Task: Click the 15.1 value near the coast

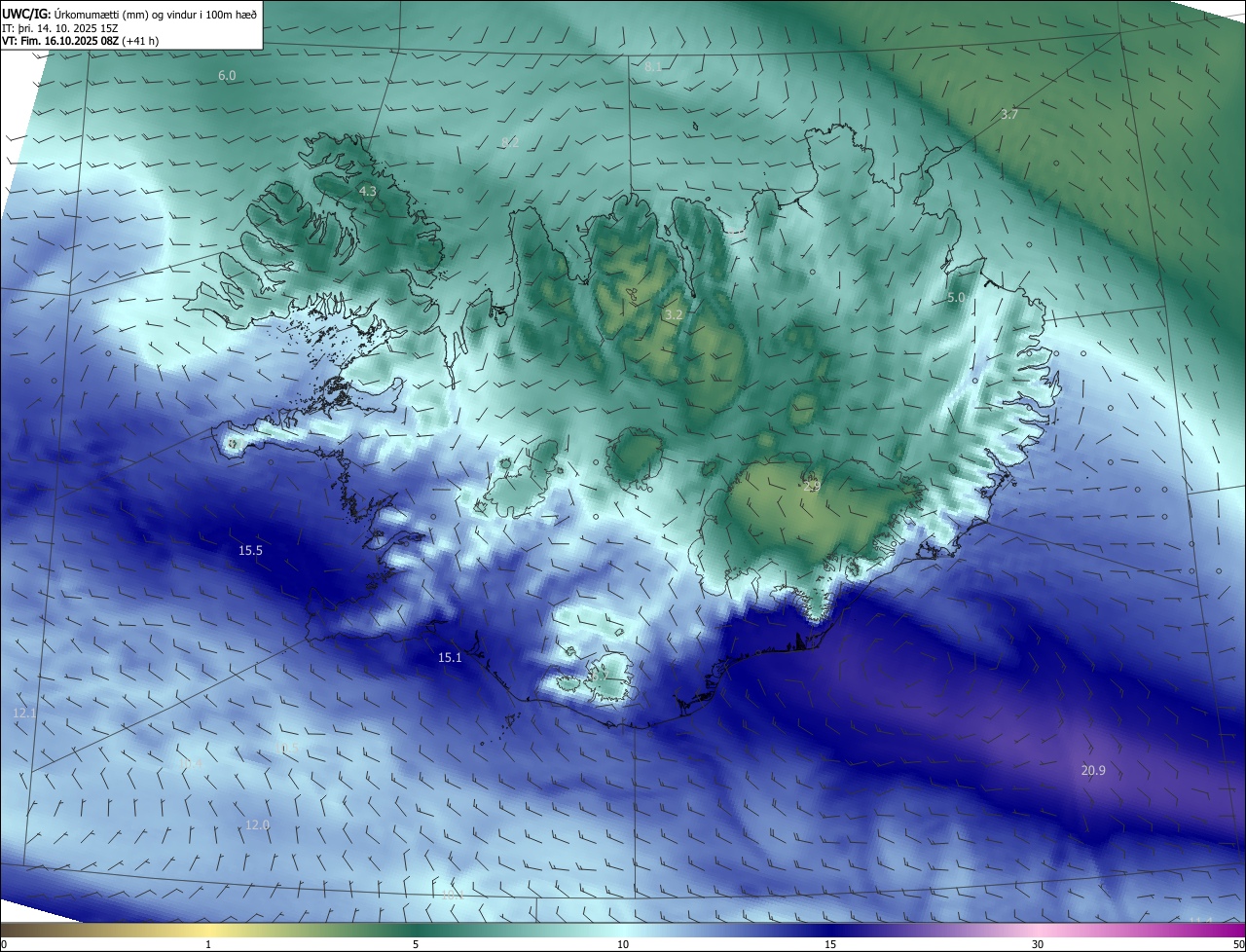Action: click(x=450, y=658)
